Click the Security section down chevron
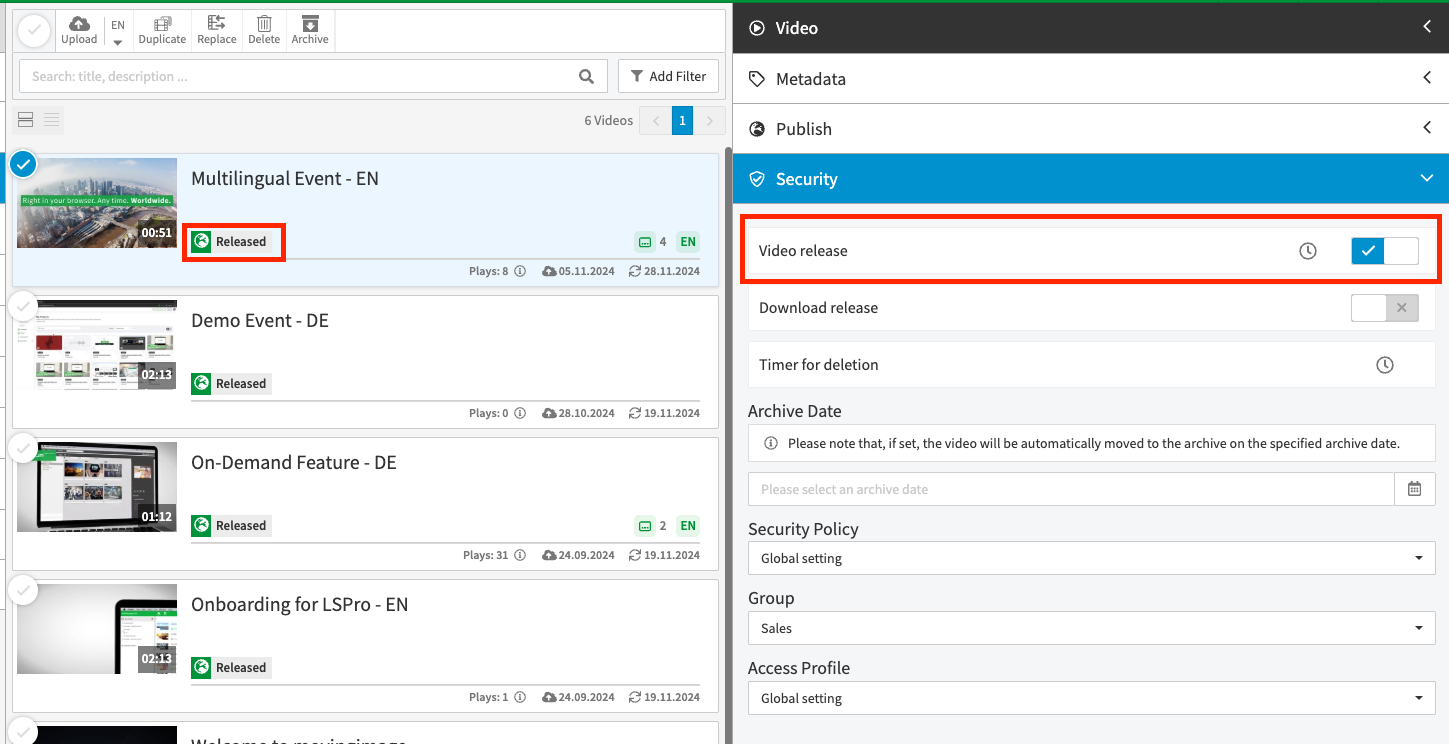1449x744 pixels. [x=1427, y=179]
